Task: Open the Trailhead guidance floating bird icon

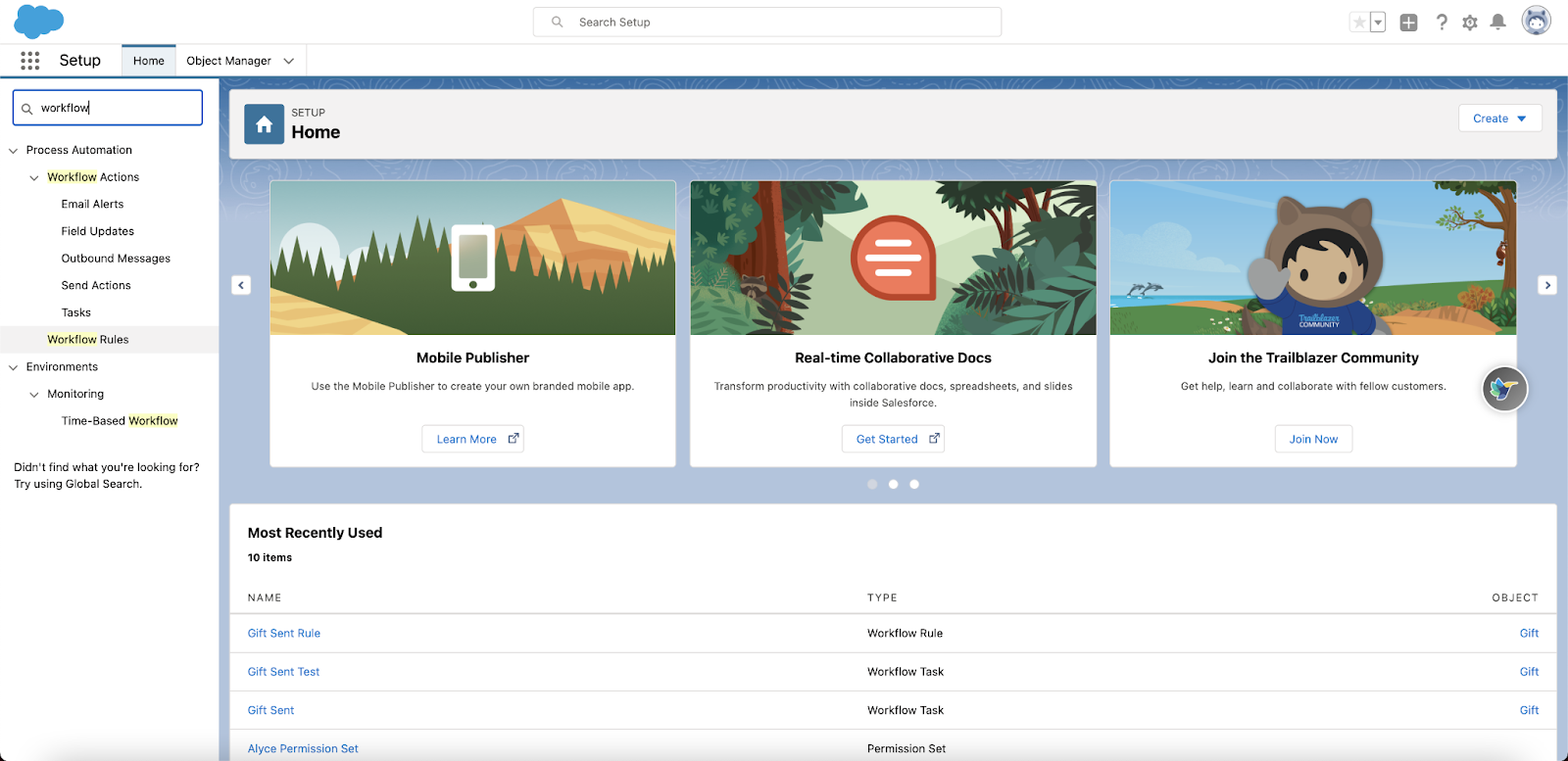Action: (x=1504, y=389)
